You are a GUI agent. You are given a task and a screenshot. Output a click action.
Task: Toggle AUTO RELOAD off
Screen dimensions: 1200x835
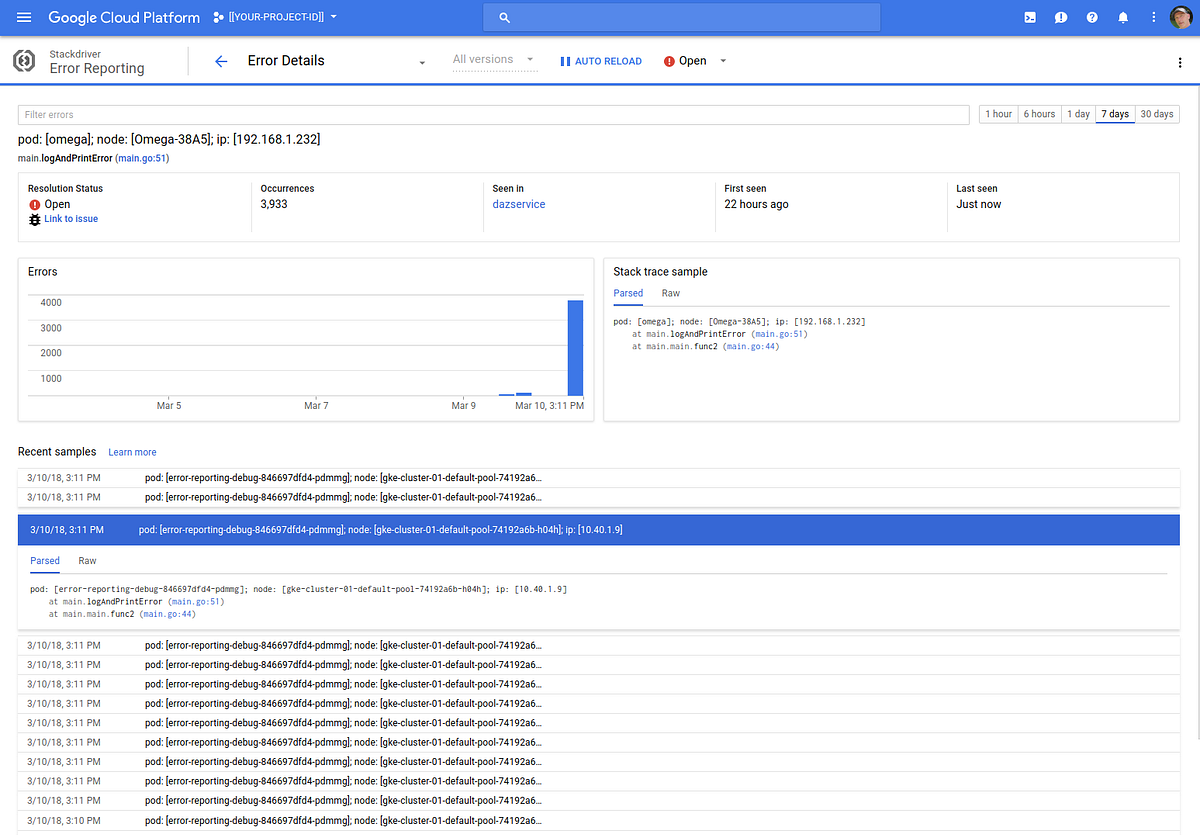(600, 61)
